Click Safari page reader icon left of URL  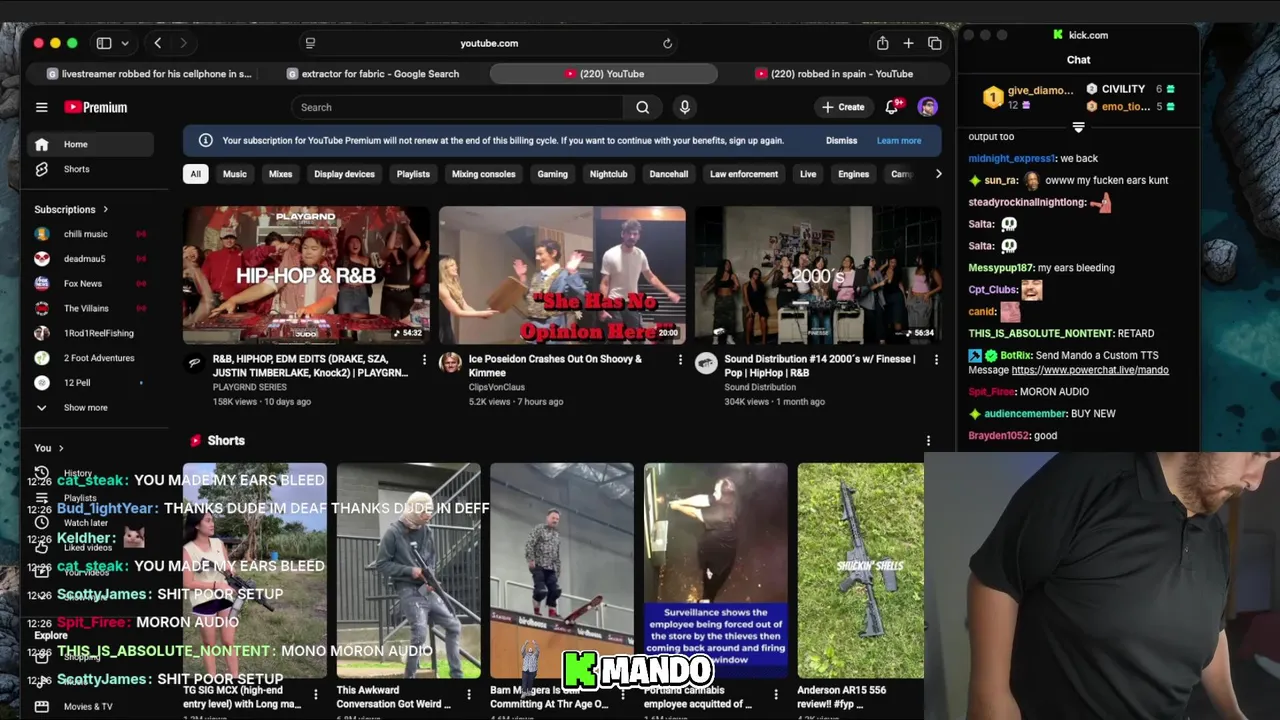(310, 43)
